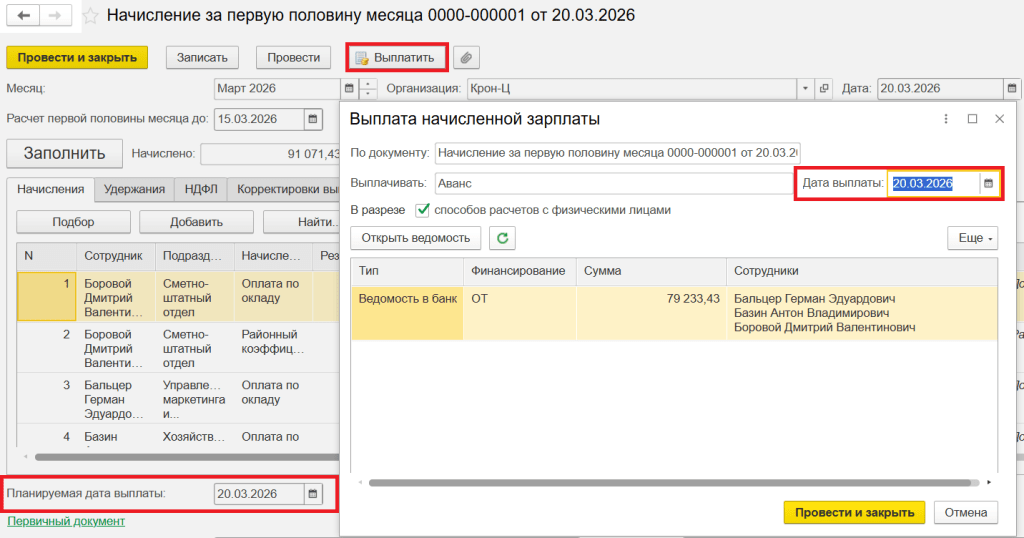Open the Еще dropdown menu
Image resolution: width=1024 pixels, height=538 pixels.
(x=972, y=238)
